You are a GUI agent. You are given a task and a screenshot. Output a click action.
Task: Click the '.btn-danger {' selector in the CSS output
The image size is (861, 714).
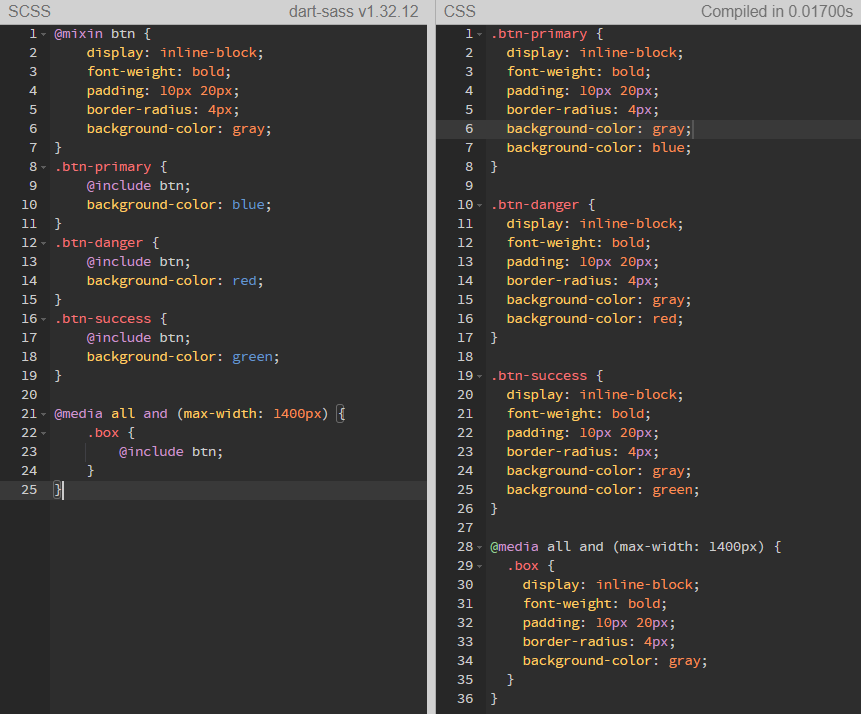point(543,205)
